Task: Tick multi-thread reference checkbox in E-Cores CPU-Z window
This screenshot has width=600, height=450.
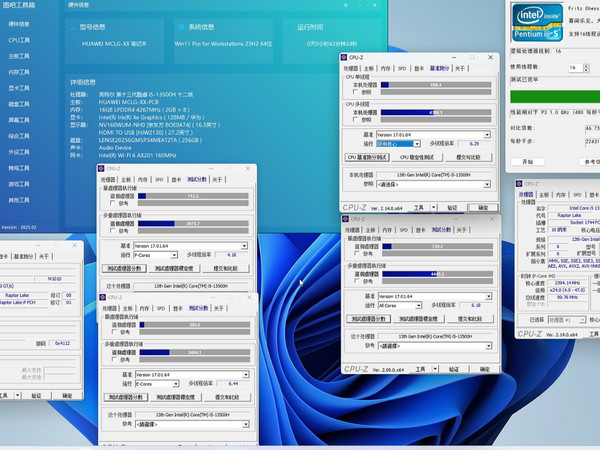Action: coord(114,359)
